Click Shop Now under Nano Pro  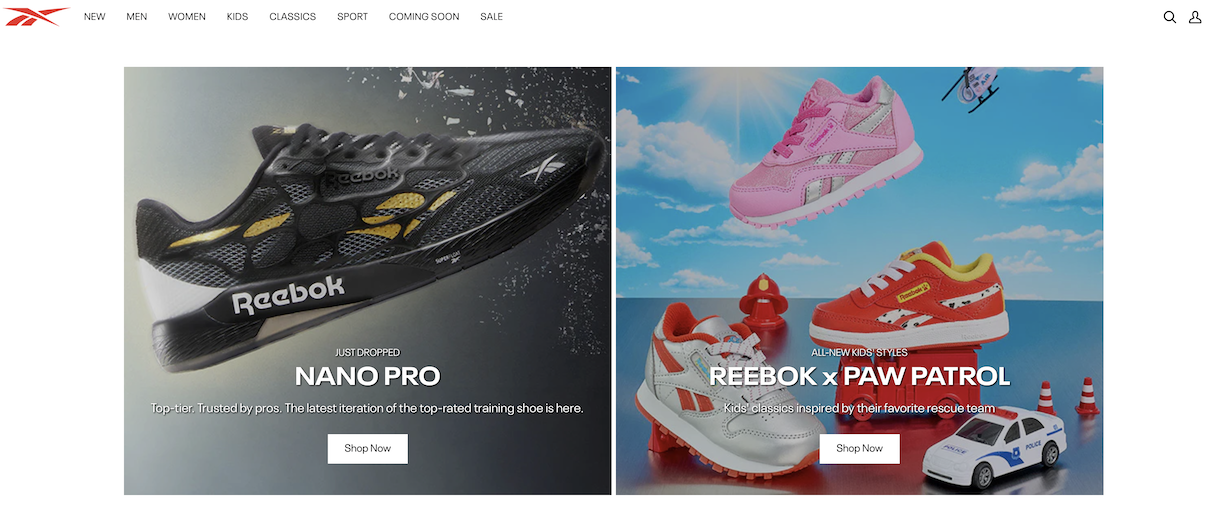(x=368, y=448)
